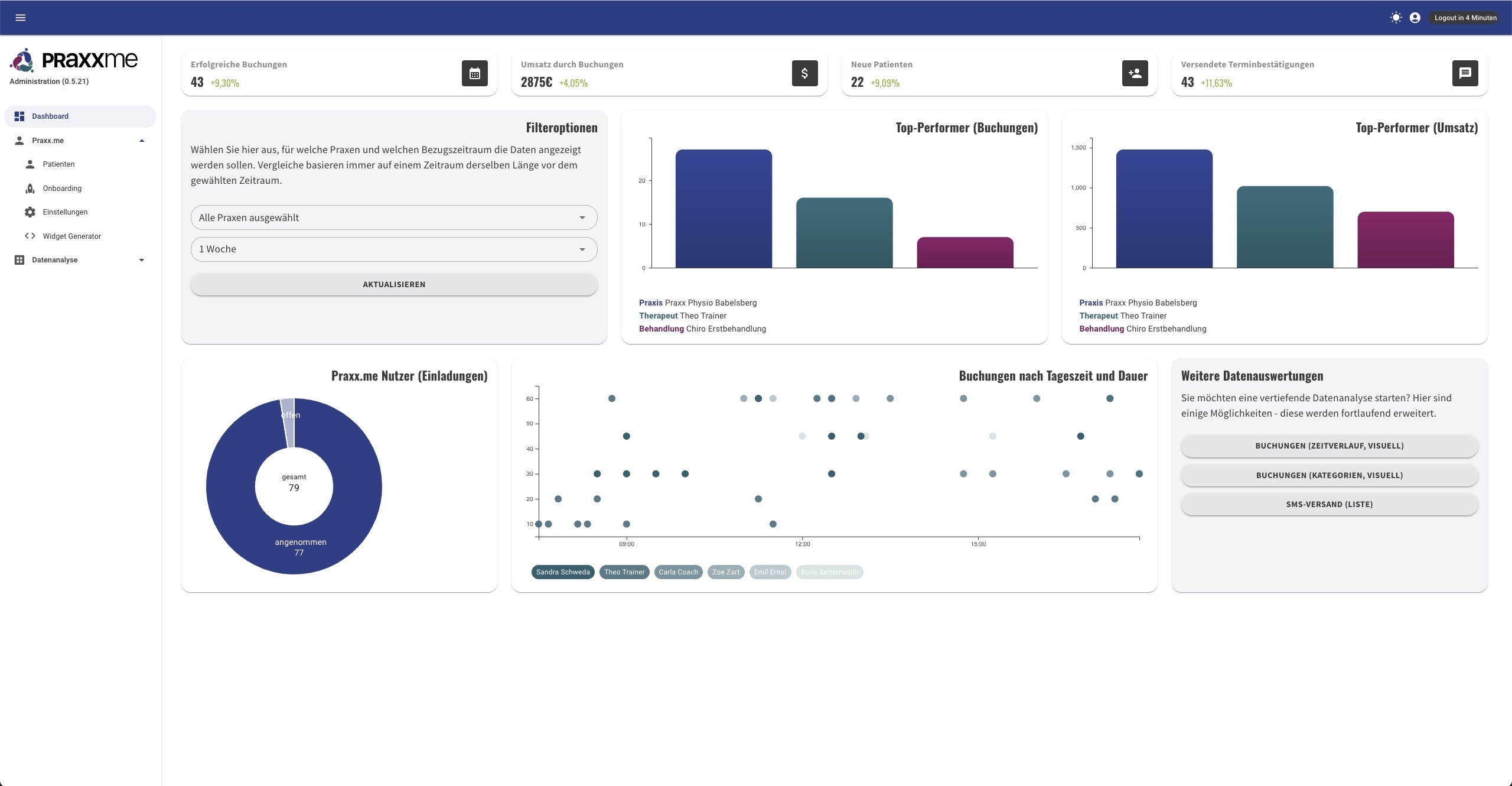Click the message icon on Terminbestätigungen card
Image resolution: width=1512 pixels, height=786 pixels.
click(x=1465, y=73)
